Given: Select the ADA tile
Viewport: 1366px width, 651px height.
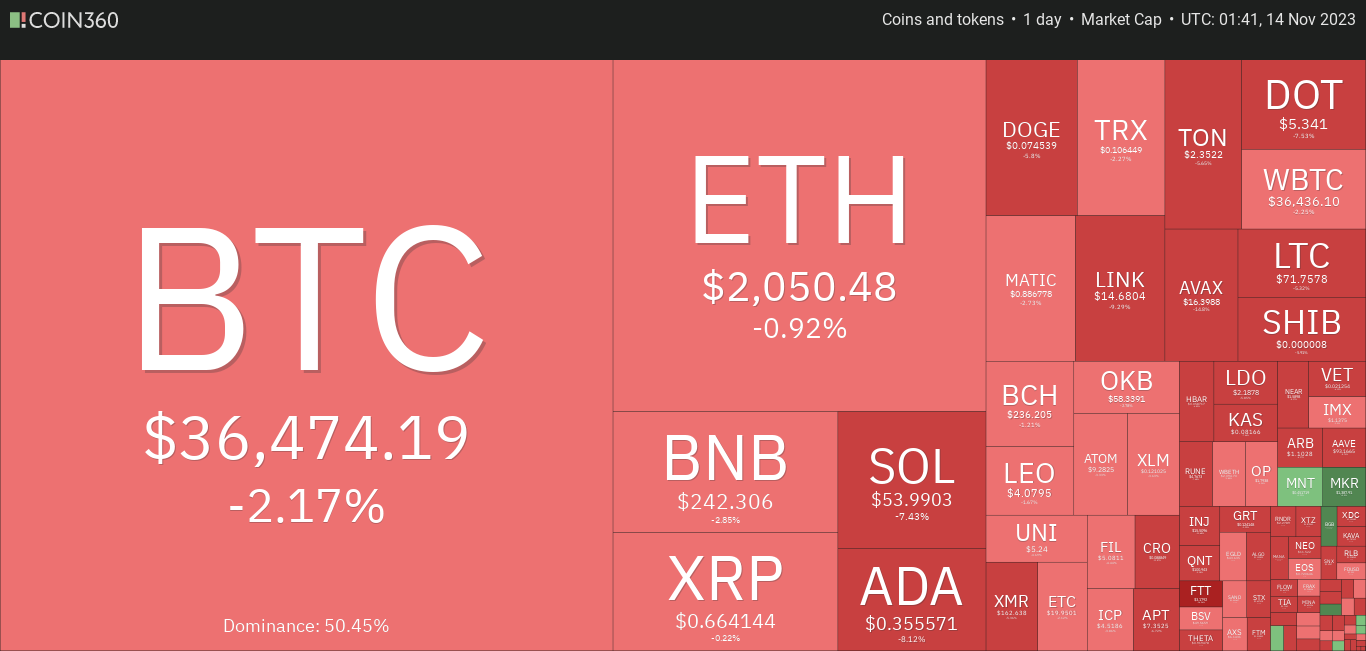Looking at the screenshot, I should [912, 600].
